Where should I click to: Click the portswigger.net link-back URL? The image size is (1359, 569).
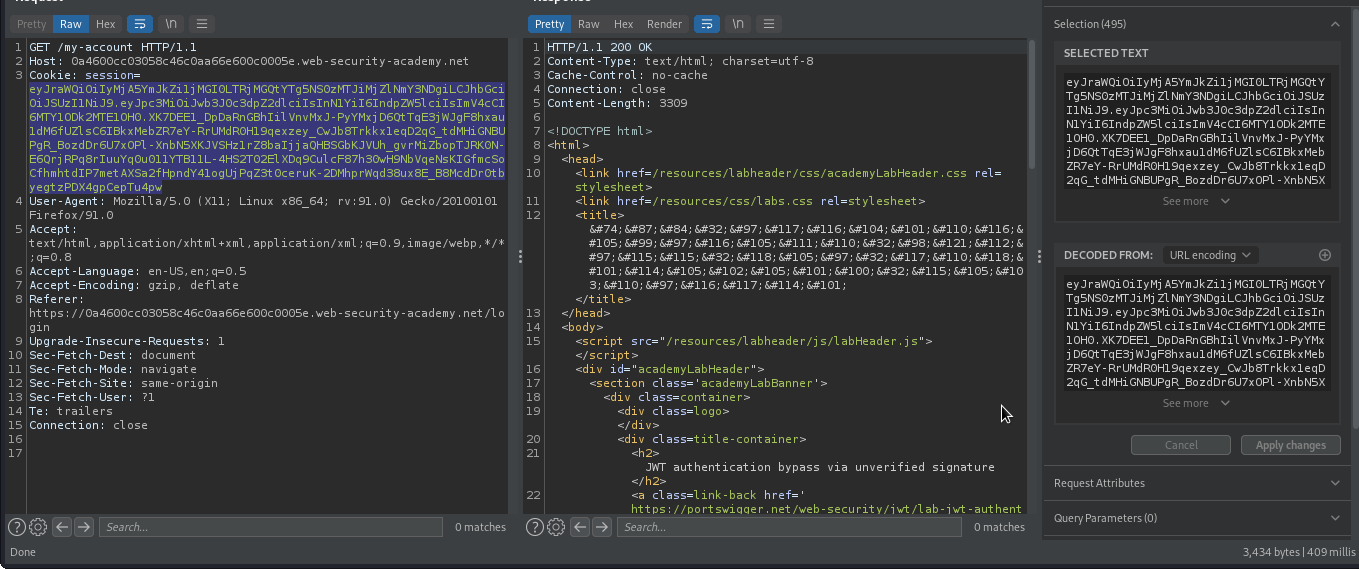coord(826,509)
